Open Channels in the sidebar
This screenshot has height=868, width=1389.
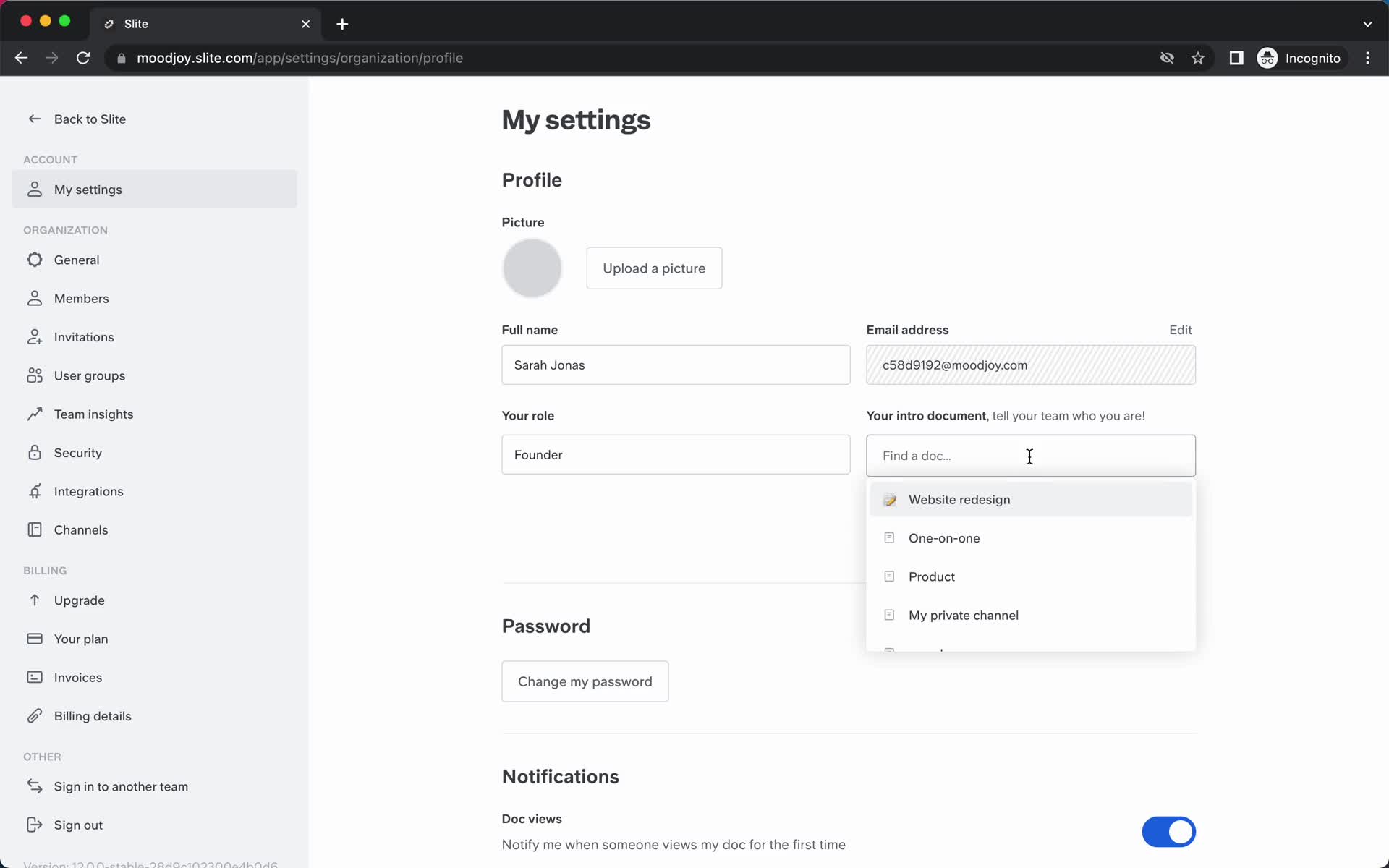(154, 529)
